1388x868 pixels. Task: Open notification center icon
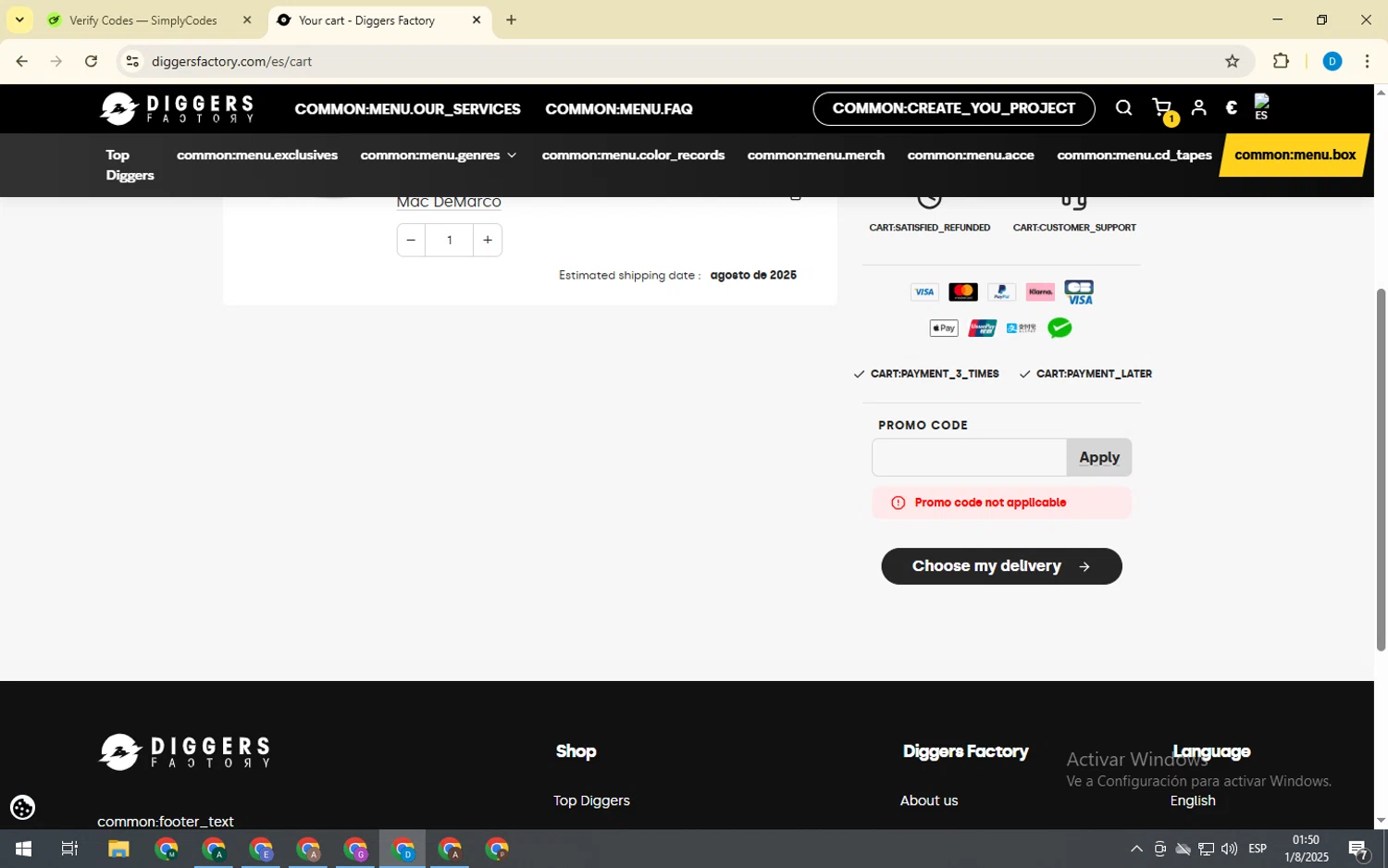[1358, 849]
